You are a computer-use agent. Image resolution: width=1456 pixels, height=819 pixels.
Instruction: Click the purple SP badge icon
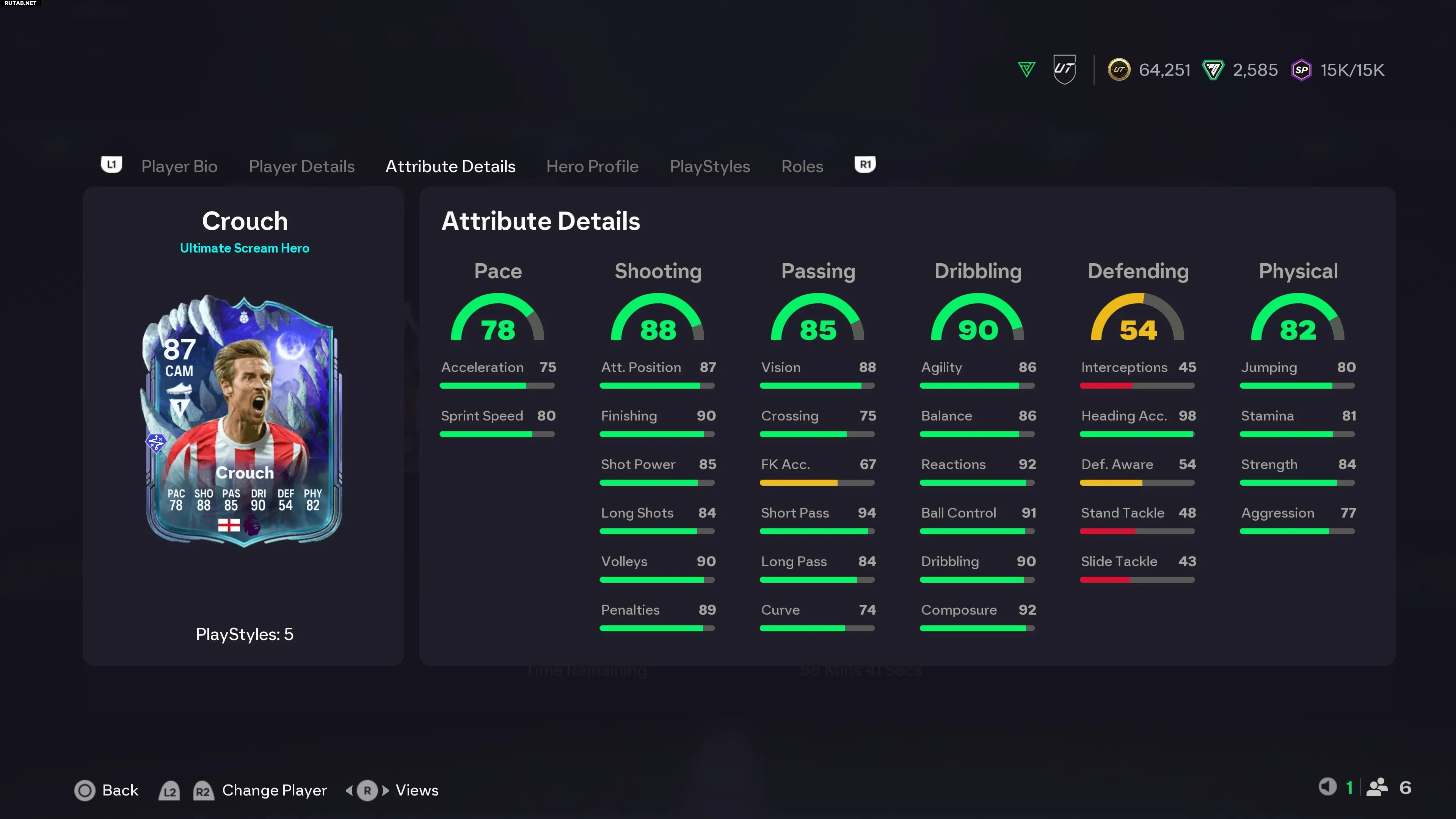click(x=1301, y=70)
